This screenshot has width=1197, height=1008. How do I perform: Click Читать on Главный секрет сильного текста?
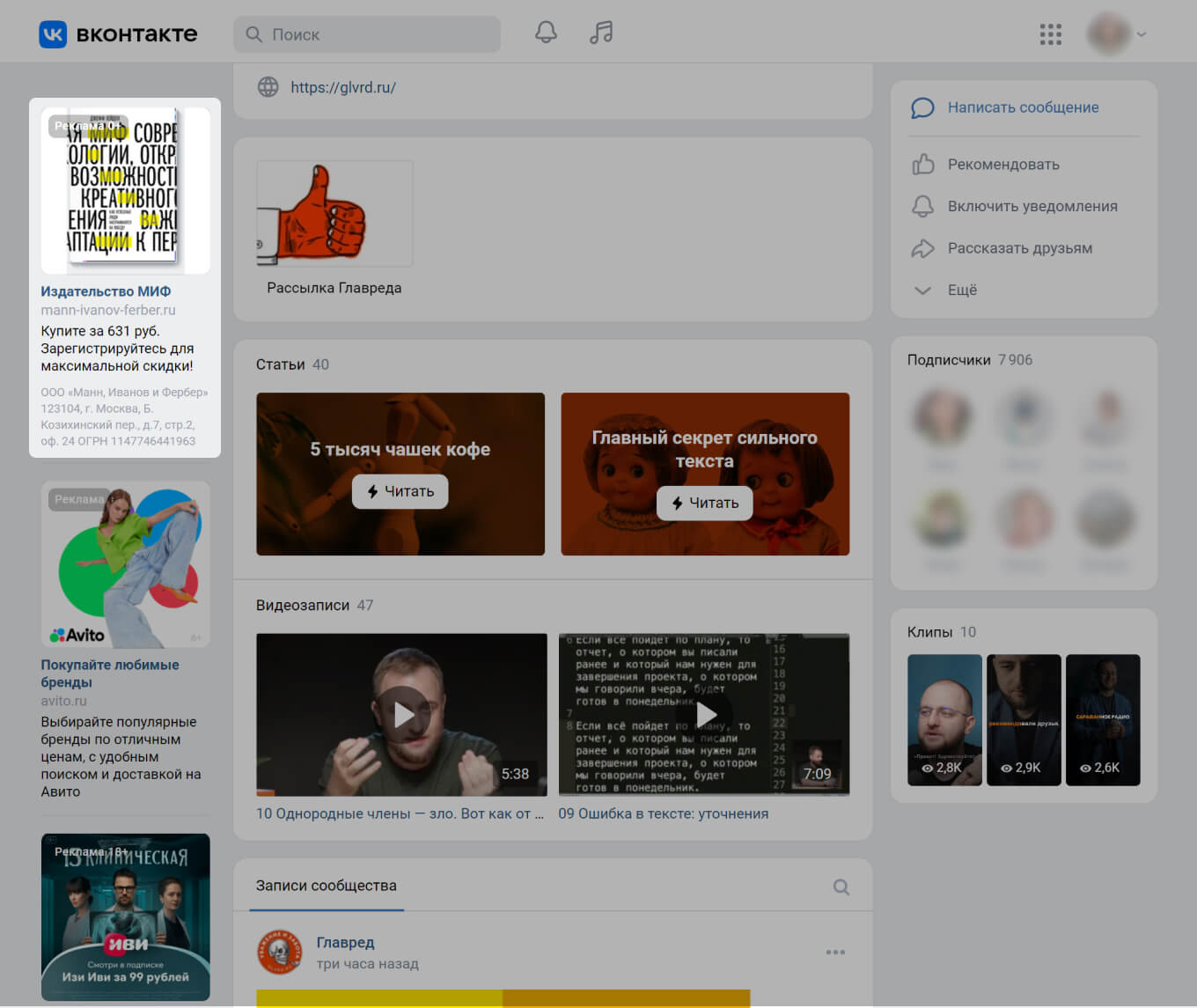pos(704,503)
